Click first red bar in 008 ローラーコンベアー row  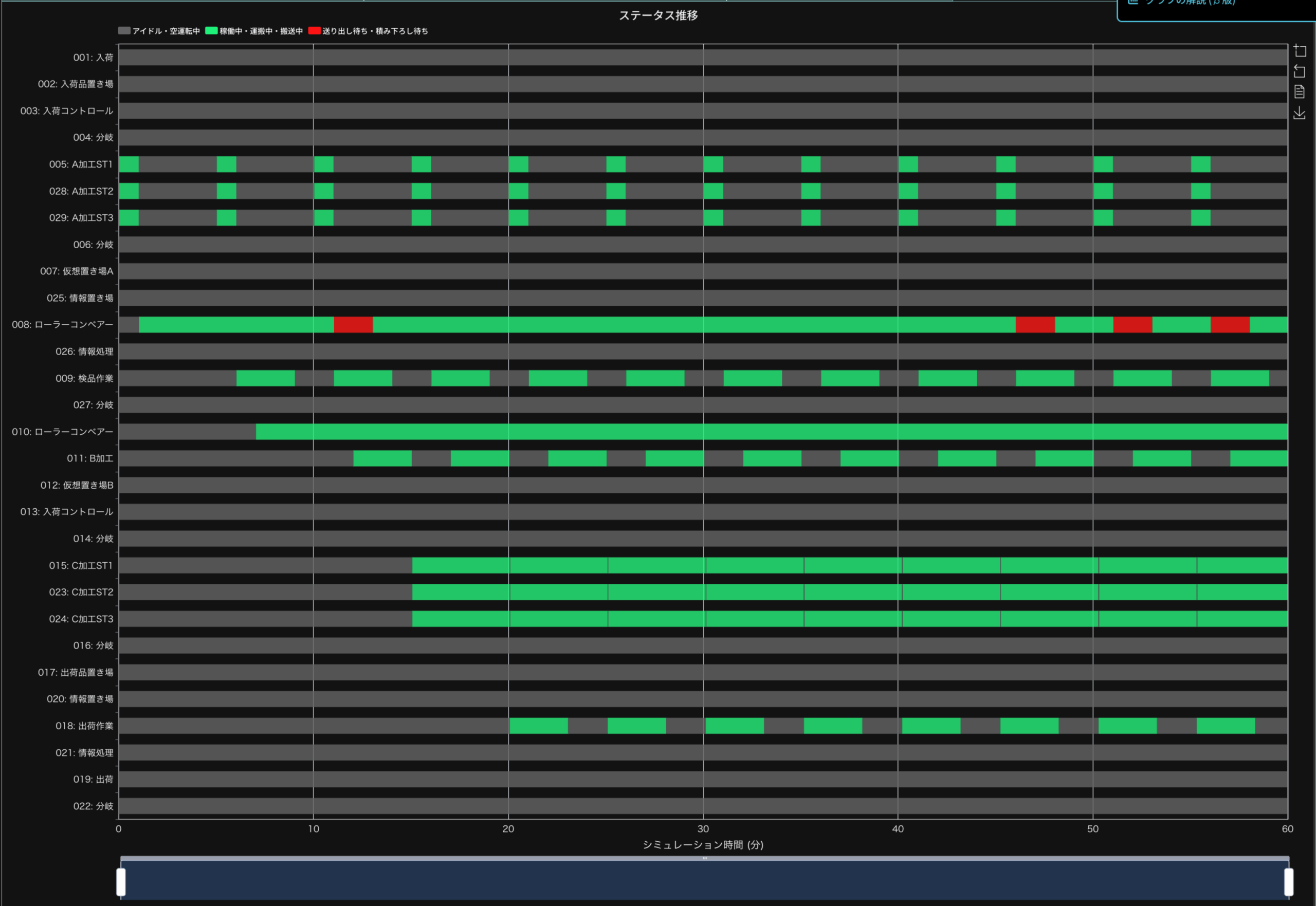pos(353,325)
